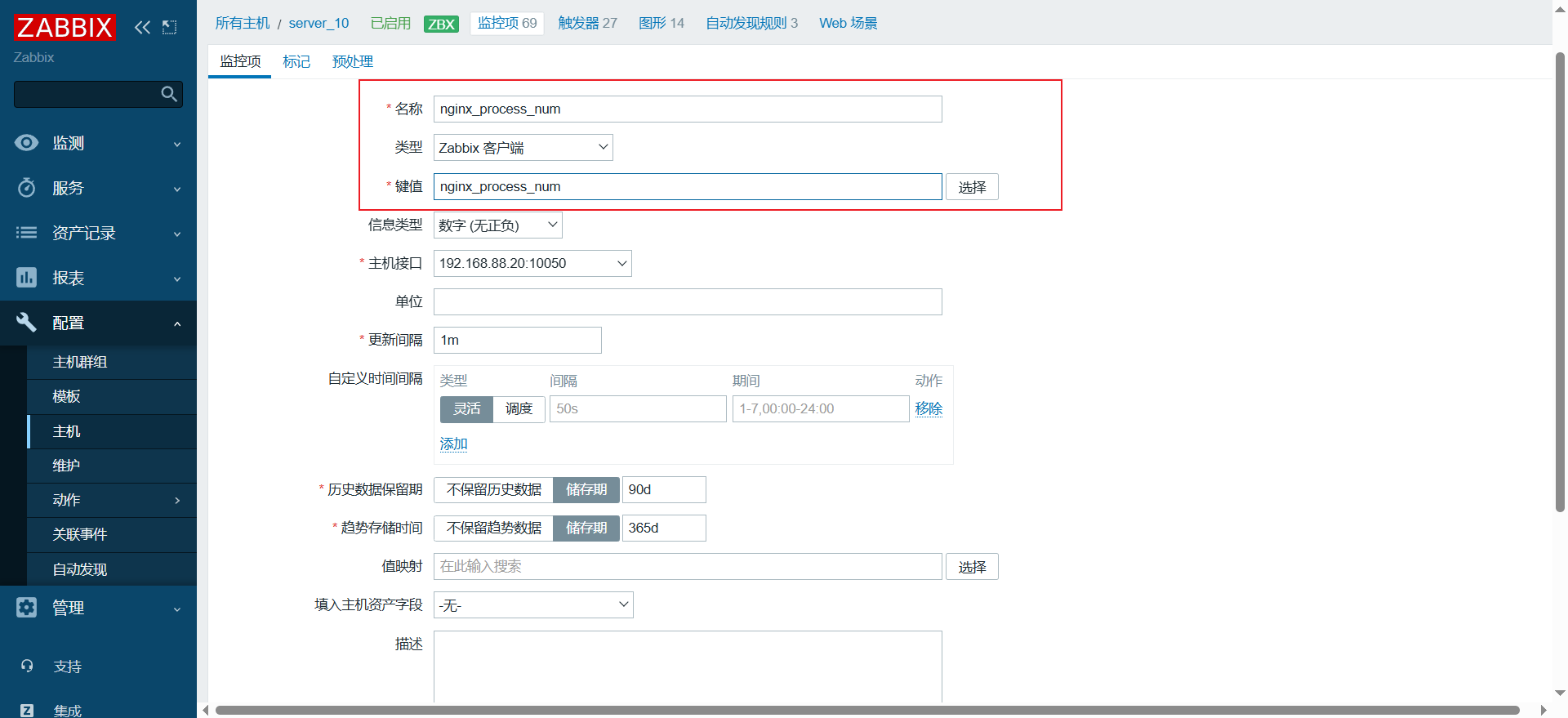Select 调度 interval type
This screenshot has width=1568, height=718.
pyautogui.click(x=519, y=408)
